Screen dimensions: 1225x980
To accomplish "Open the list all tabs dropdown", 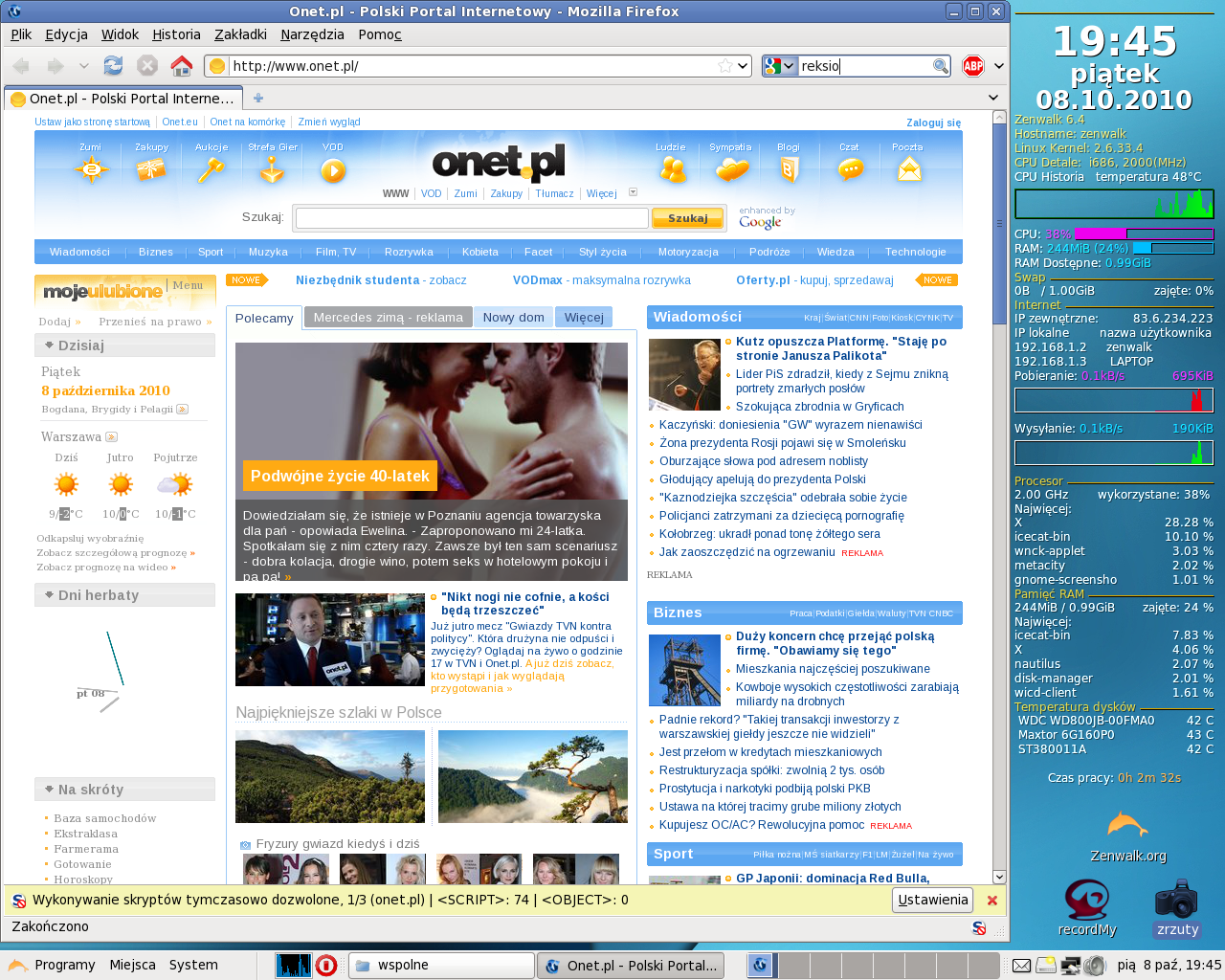I will point(993,98).
